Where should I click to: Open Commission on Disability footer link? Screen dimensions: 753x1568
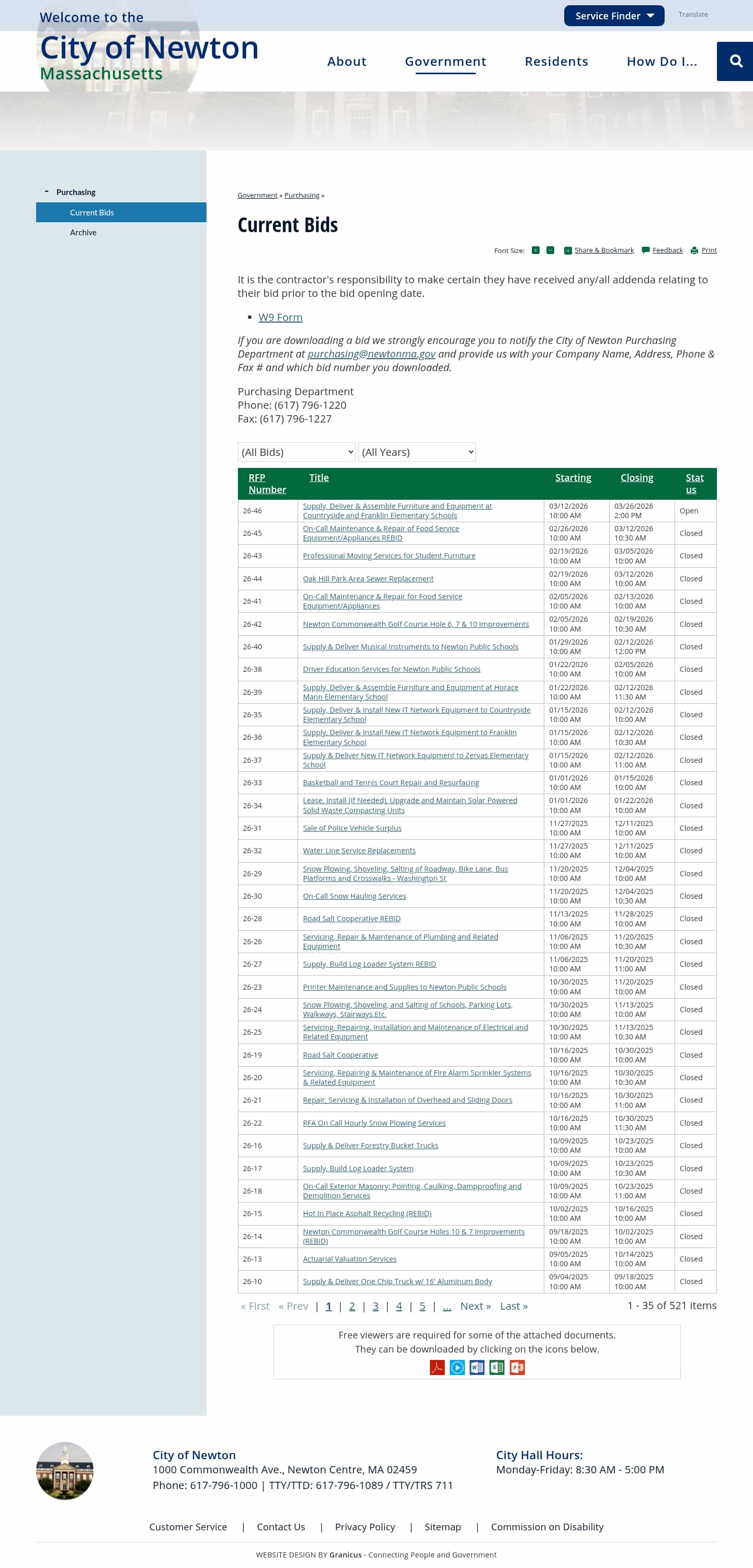pyautogui.click(x=547, y=1527)
